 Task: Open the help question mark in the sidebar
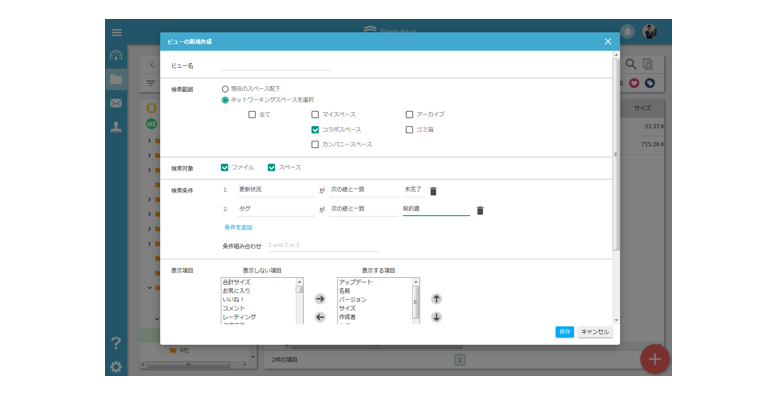click(x=116, y=343)
